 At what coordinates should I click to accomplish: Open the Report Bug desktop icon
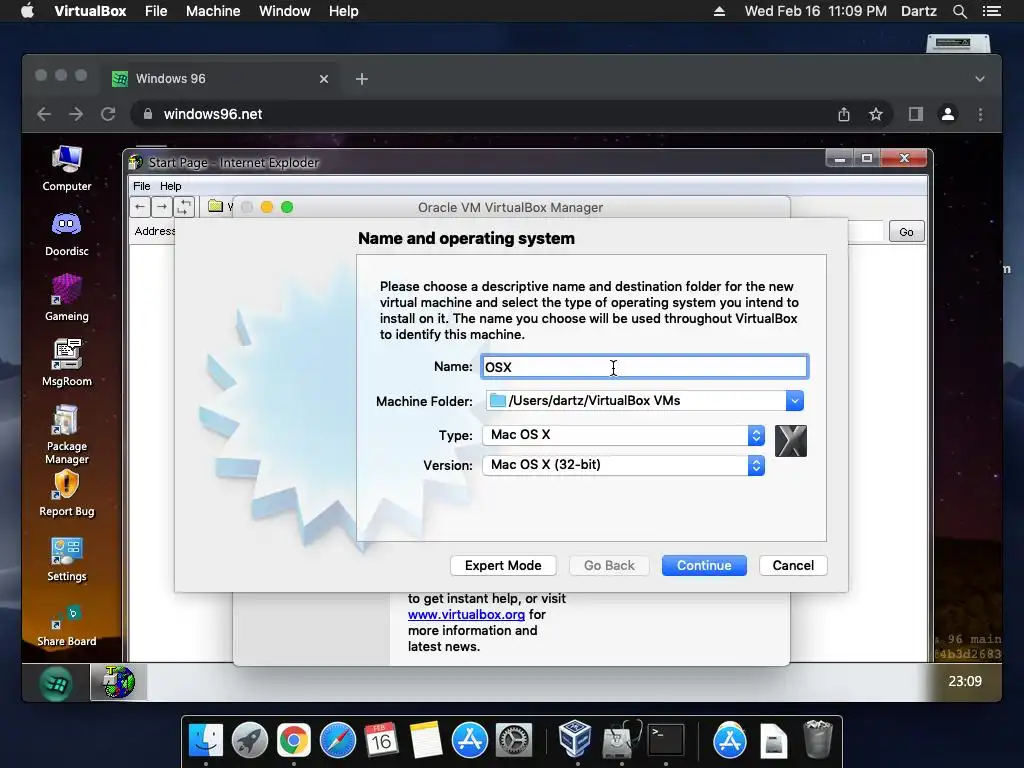click(67, 494)
